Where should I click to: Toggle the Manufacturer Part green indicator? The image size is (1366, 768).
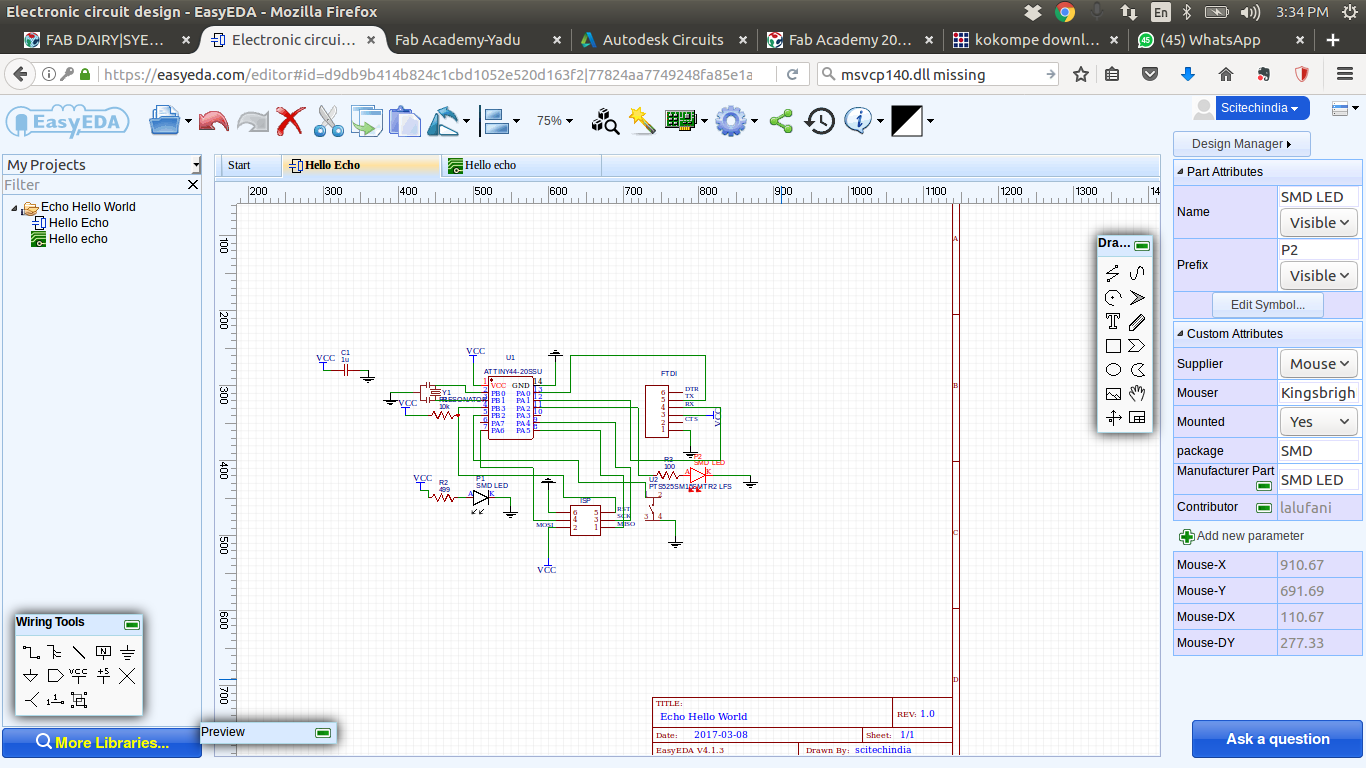(1264, 486)
